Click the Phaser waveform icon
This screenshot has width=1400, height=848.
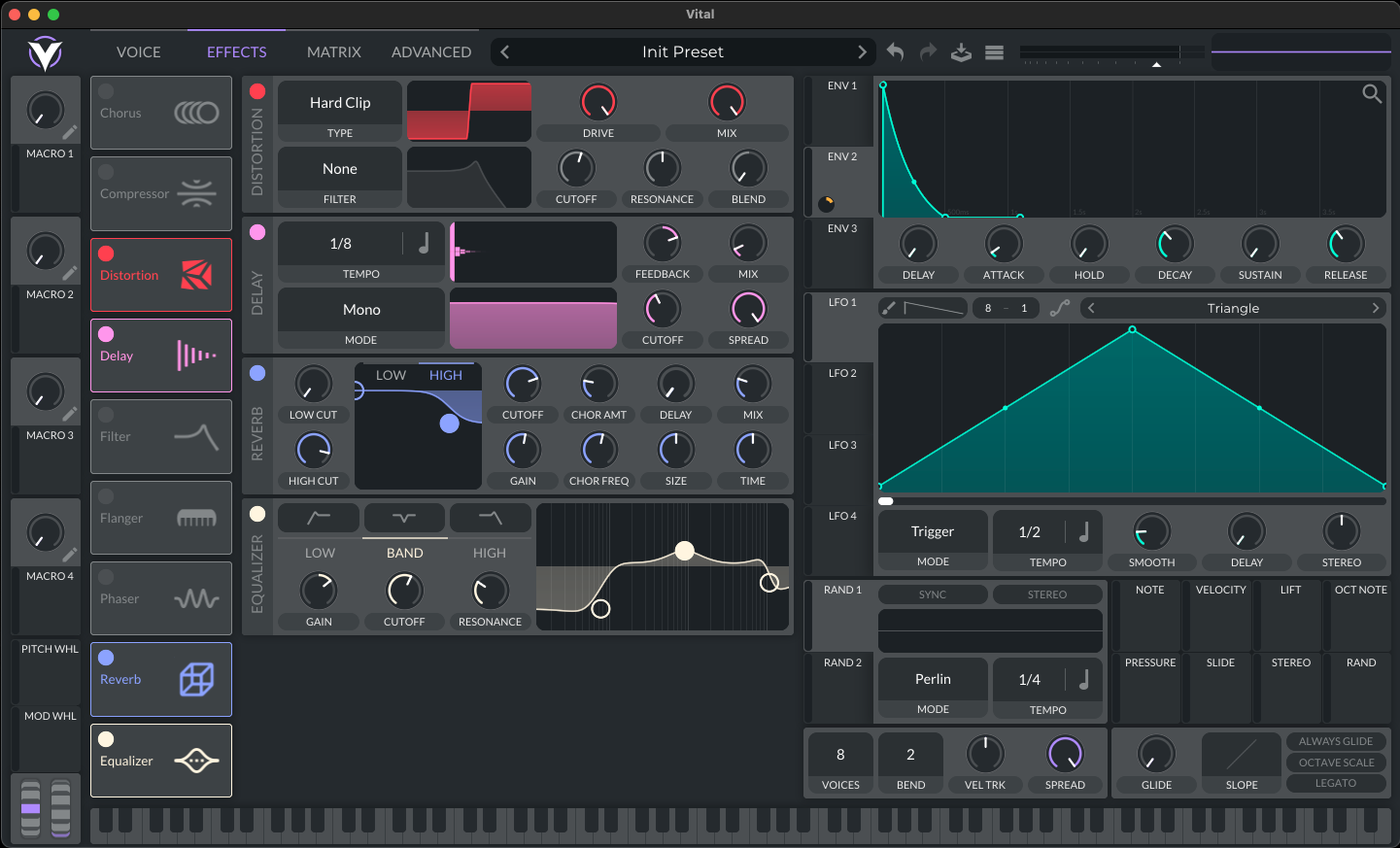[196, 598]
